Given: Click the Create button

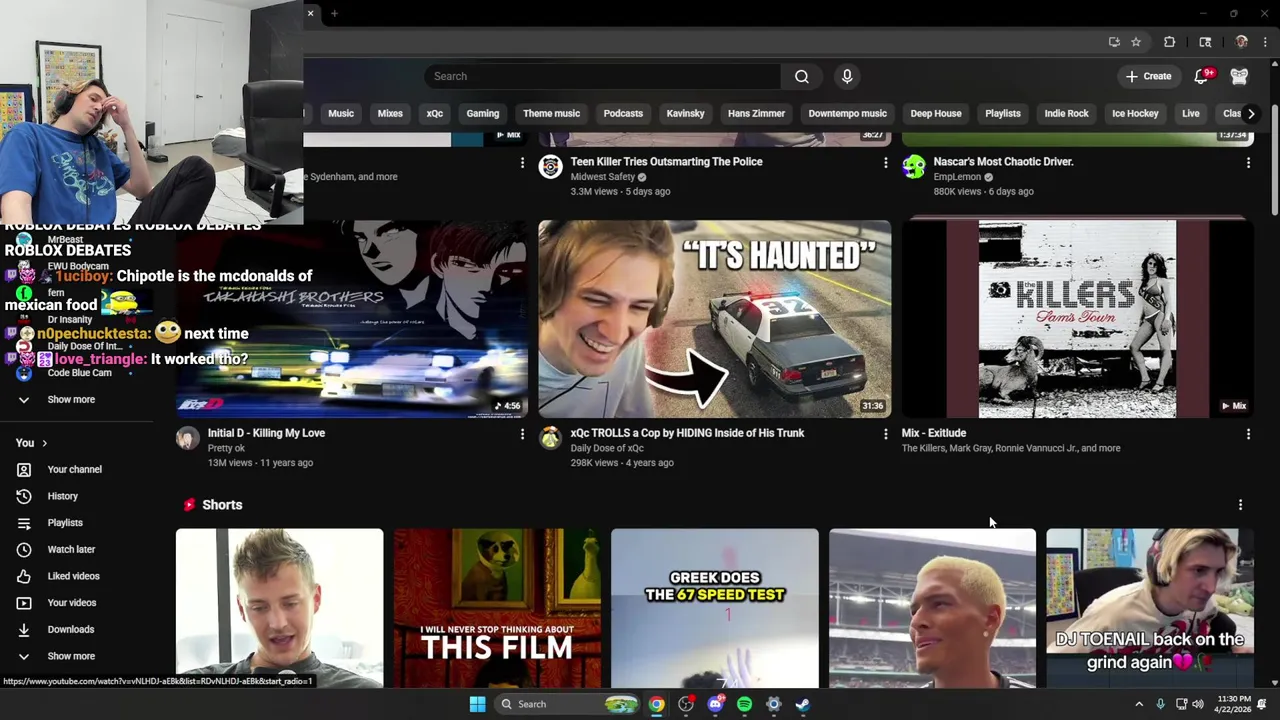Looking at the screenshot, I should (1148, 76).
